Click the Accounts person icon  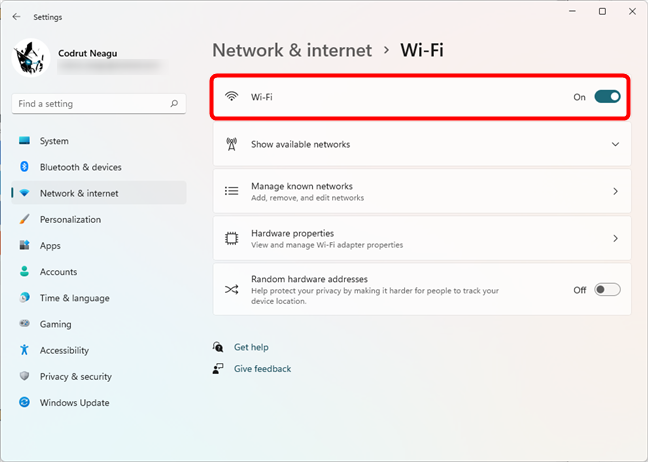click(x=24, y=271)
